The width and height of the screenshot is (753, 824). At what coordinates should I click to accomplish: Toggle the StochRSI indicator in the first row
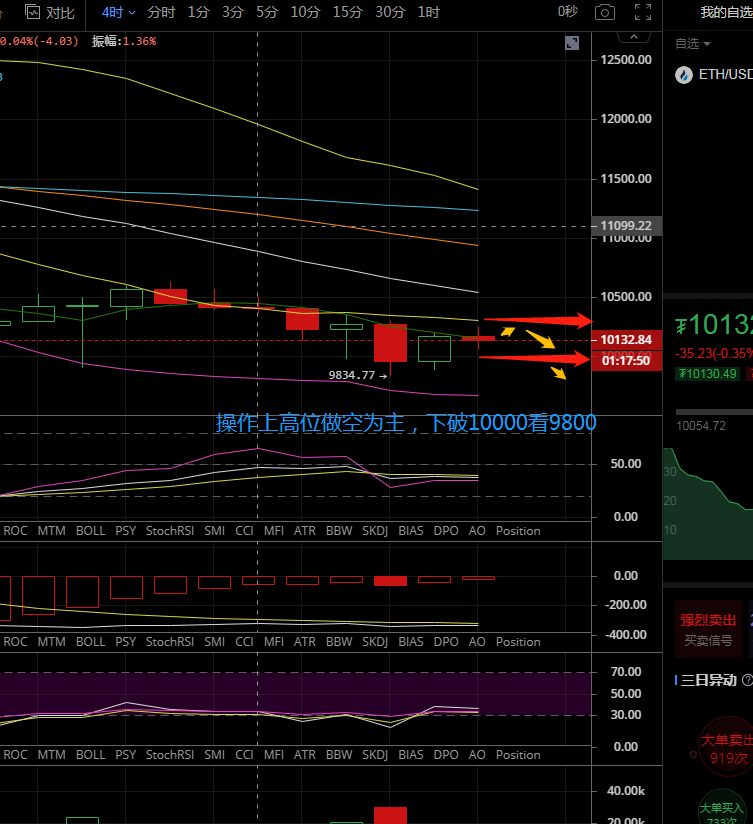point(169,531)
